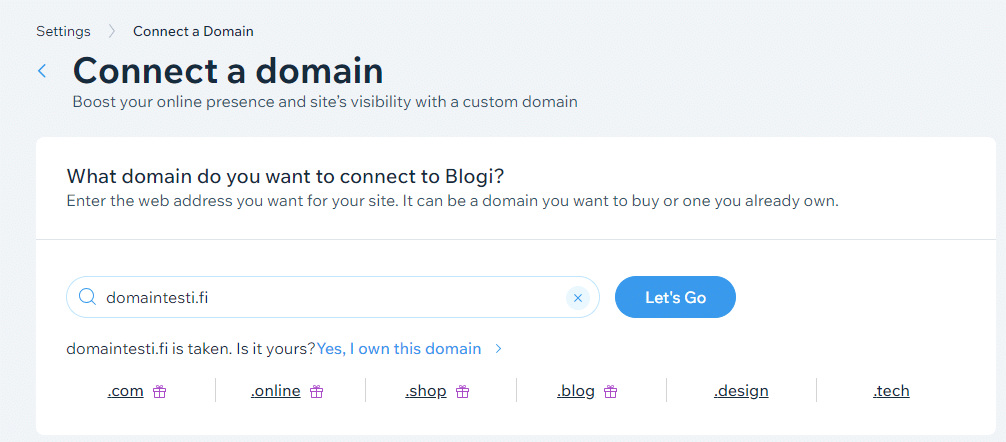Click the chevron after 'Yes, I own this domain'
1006x442 pixels.
(498, 349)
